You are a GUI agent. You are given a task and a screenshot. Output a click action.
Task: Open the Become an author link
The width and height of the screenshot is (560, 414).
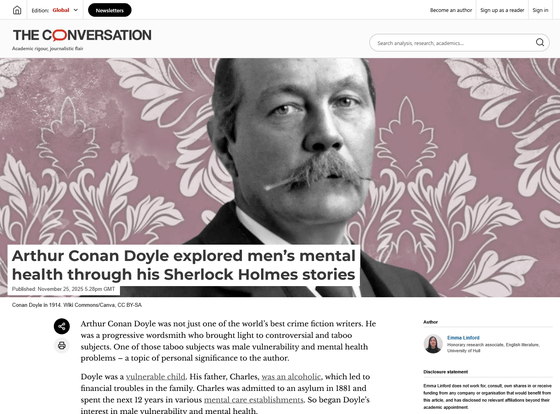451,10
